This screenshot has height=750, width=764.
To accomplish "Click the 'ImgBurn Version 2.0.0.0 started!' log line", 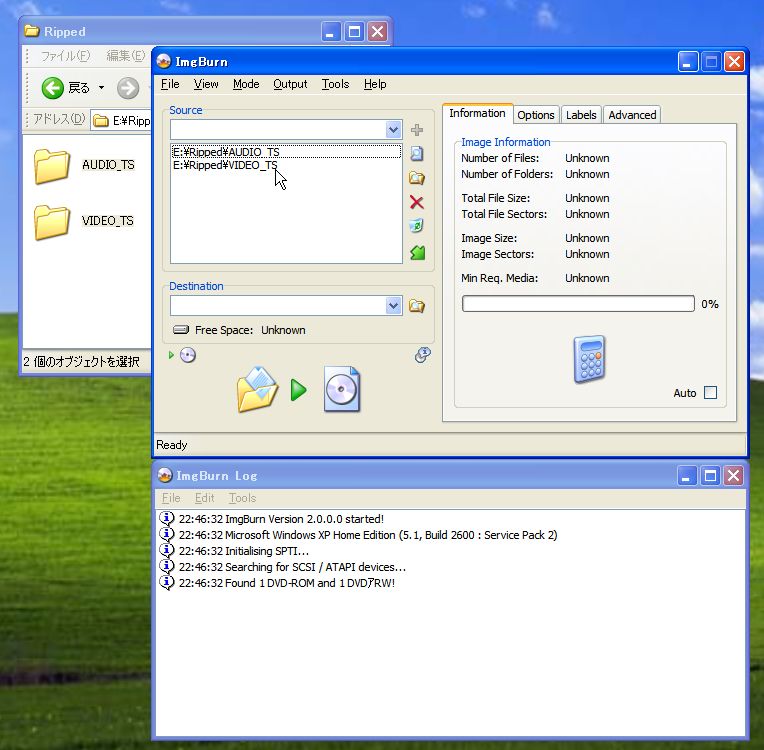I will [281, 519].
